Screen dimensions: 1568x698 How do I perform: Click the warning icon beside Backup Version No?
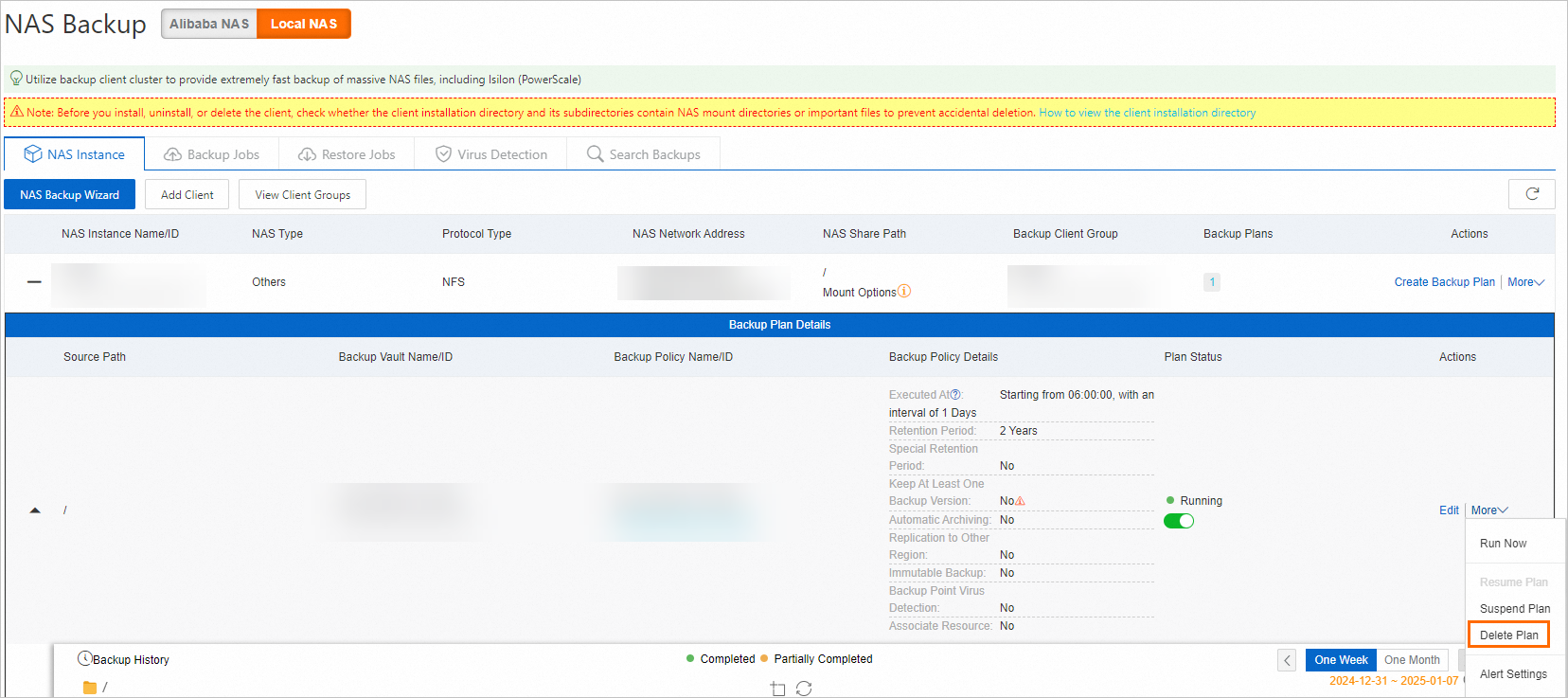click(1020, 501)
